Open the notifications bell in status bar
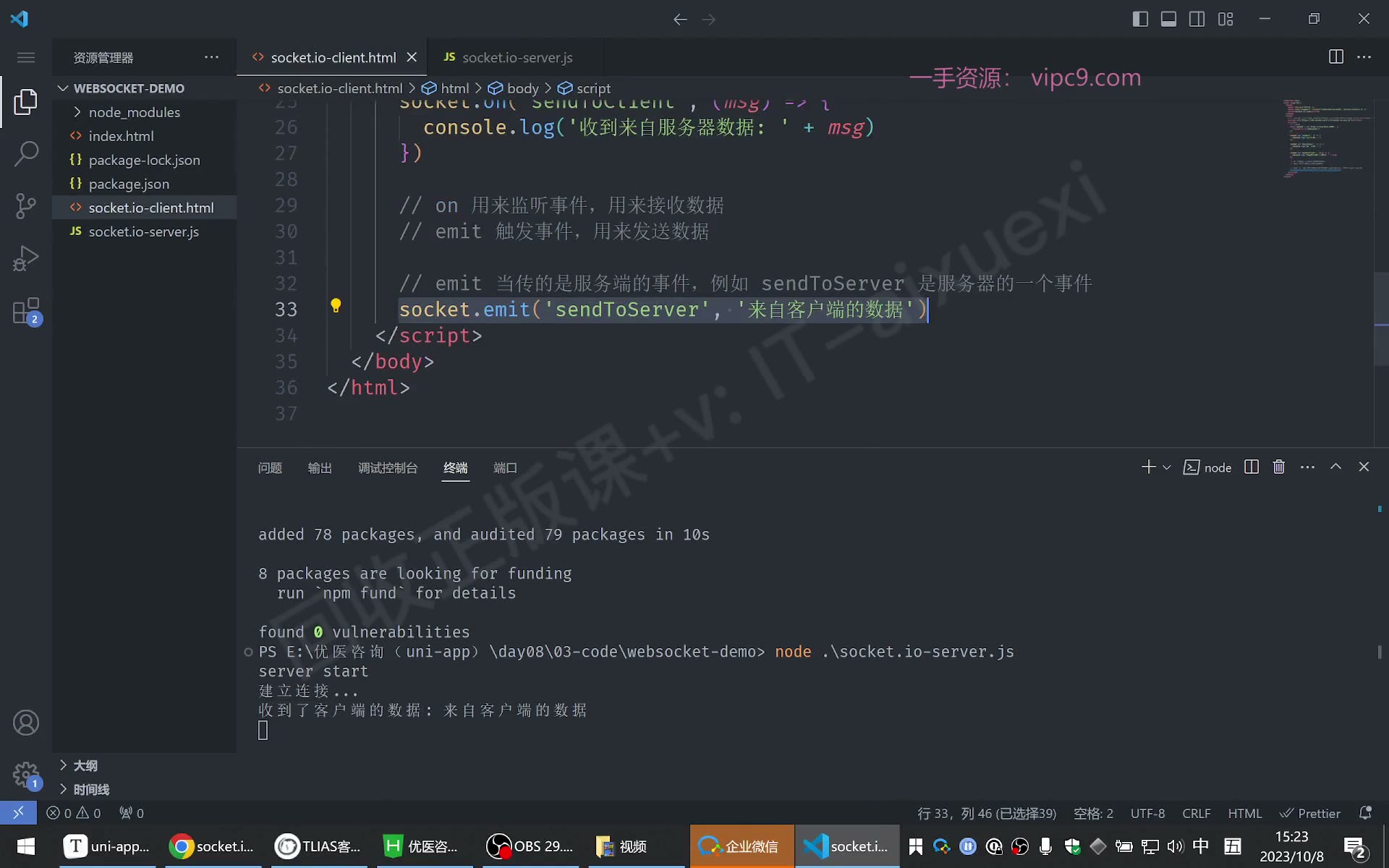The height and width of the screenshot is (868, 1389). [1365, 813]
